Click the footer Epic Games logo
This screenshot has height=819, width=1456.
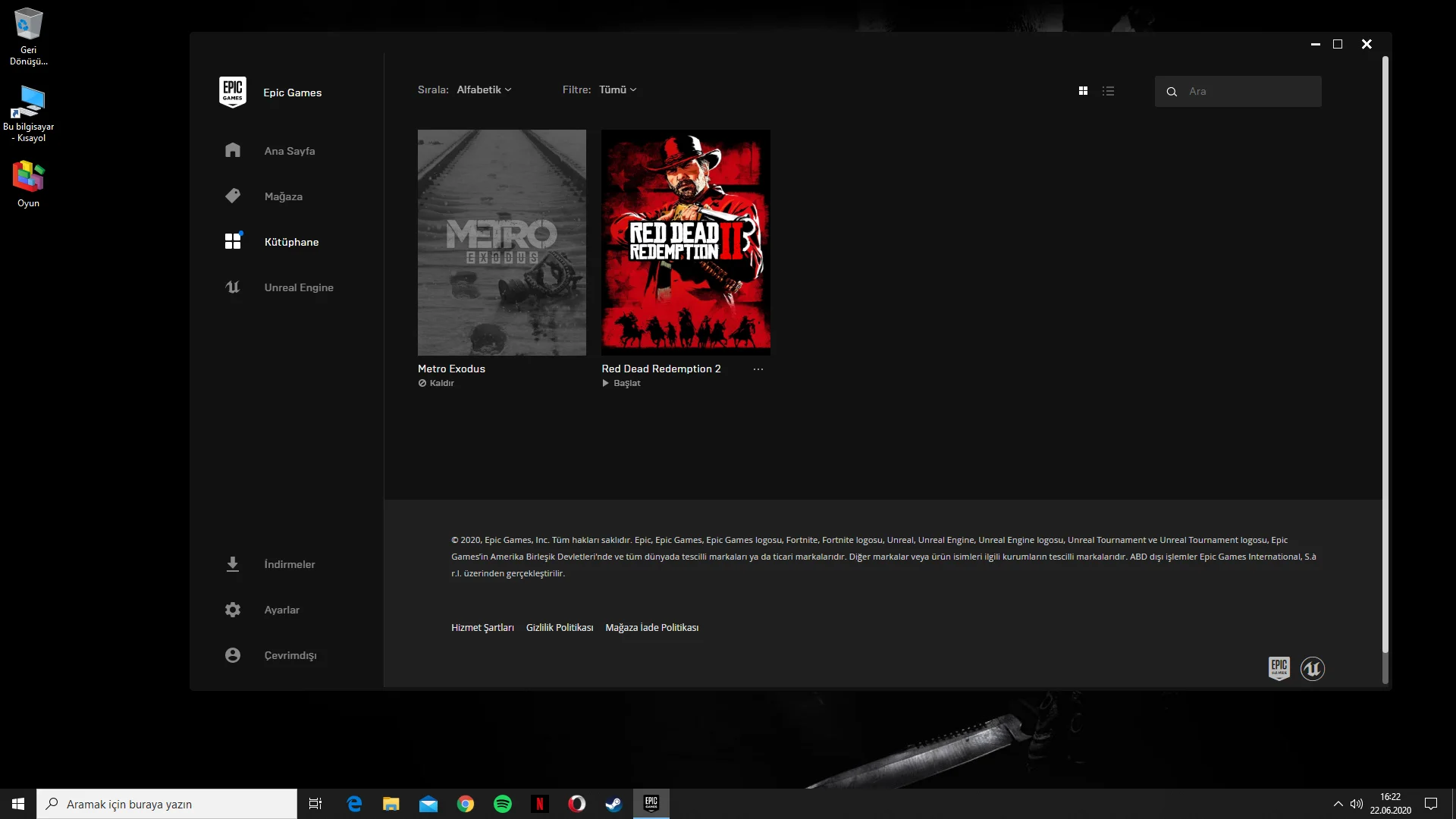[x=1279, y=668]
